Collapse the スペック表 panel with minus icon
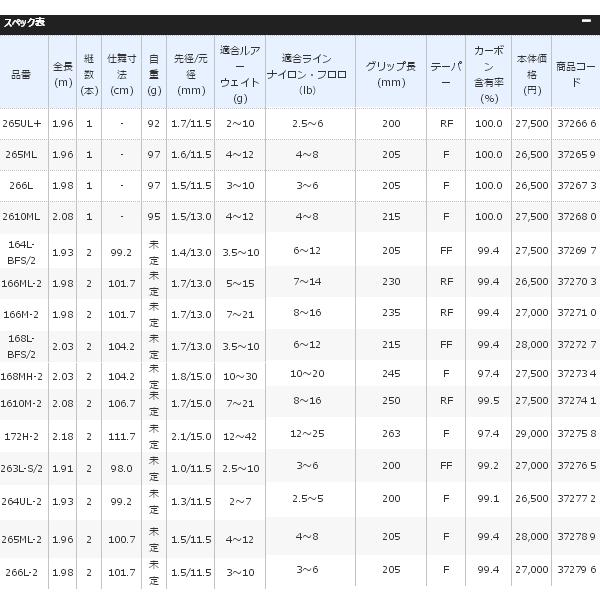Viewport: 600px width, 600px height. [586, 21]
